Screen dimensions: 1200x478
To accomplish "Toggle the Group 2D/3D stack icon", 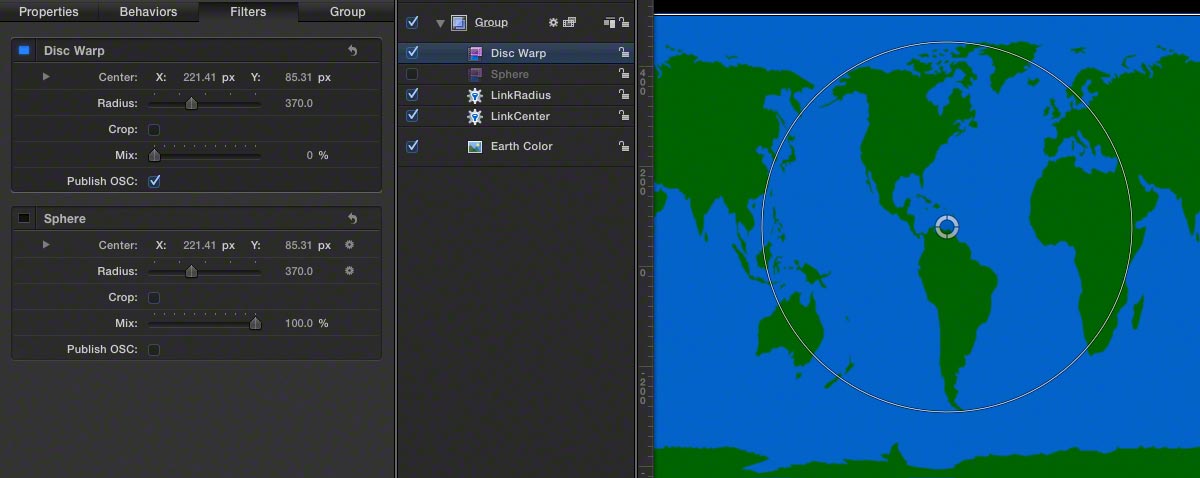I will click(609, 22).
